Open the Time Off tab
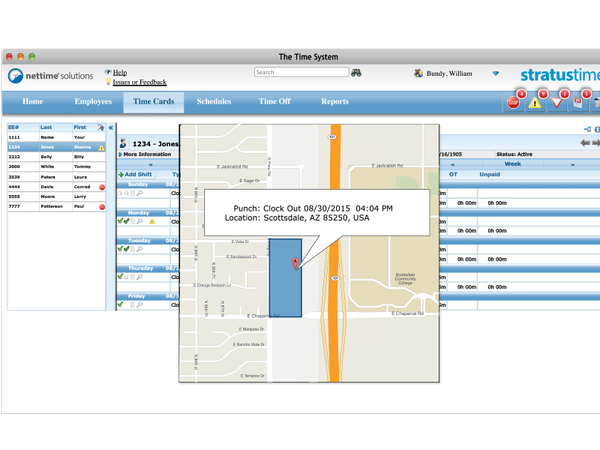This screenshot has height=450, width=600. tap(274, 102)
